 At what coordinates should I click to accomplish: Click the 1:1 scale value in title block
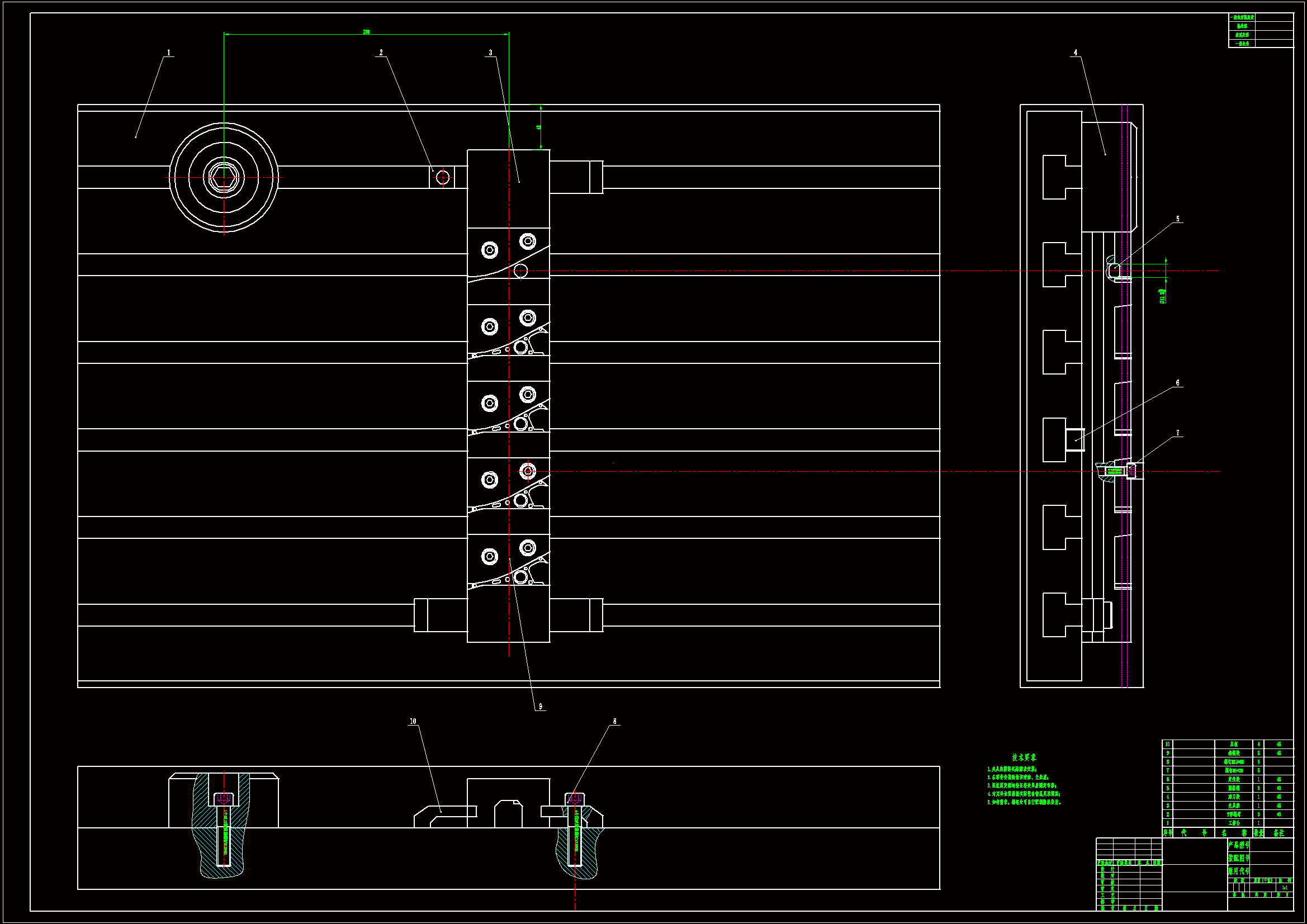[1285, 888]
